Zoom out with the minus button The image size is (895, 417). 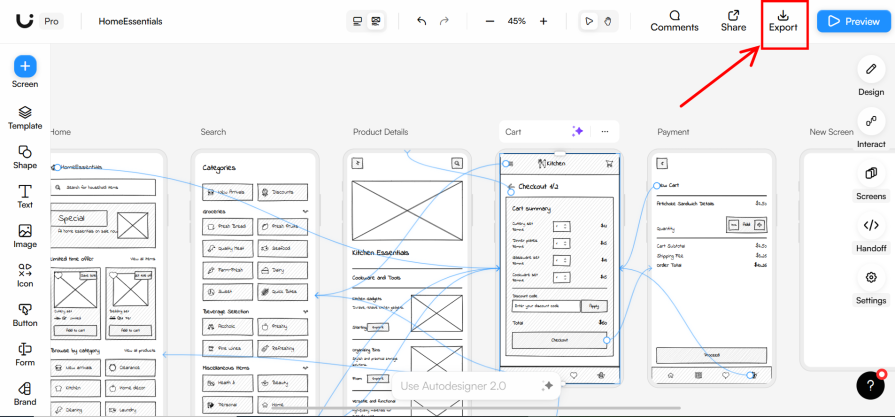(x=490, y=21)
